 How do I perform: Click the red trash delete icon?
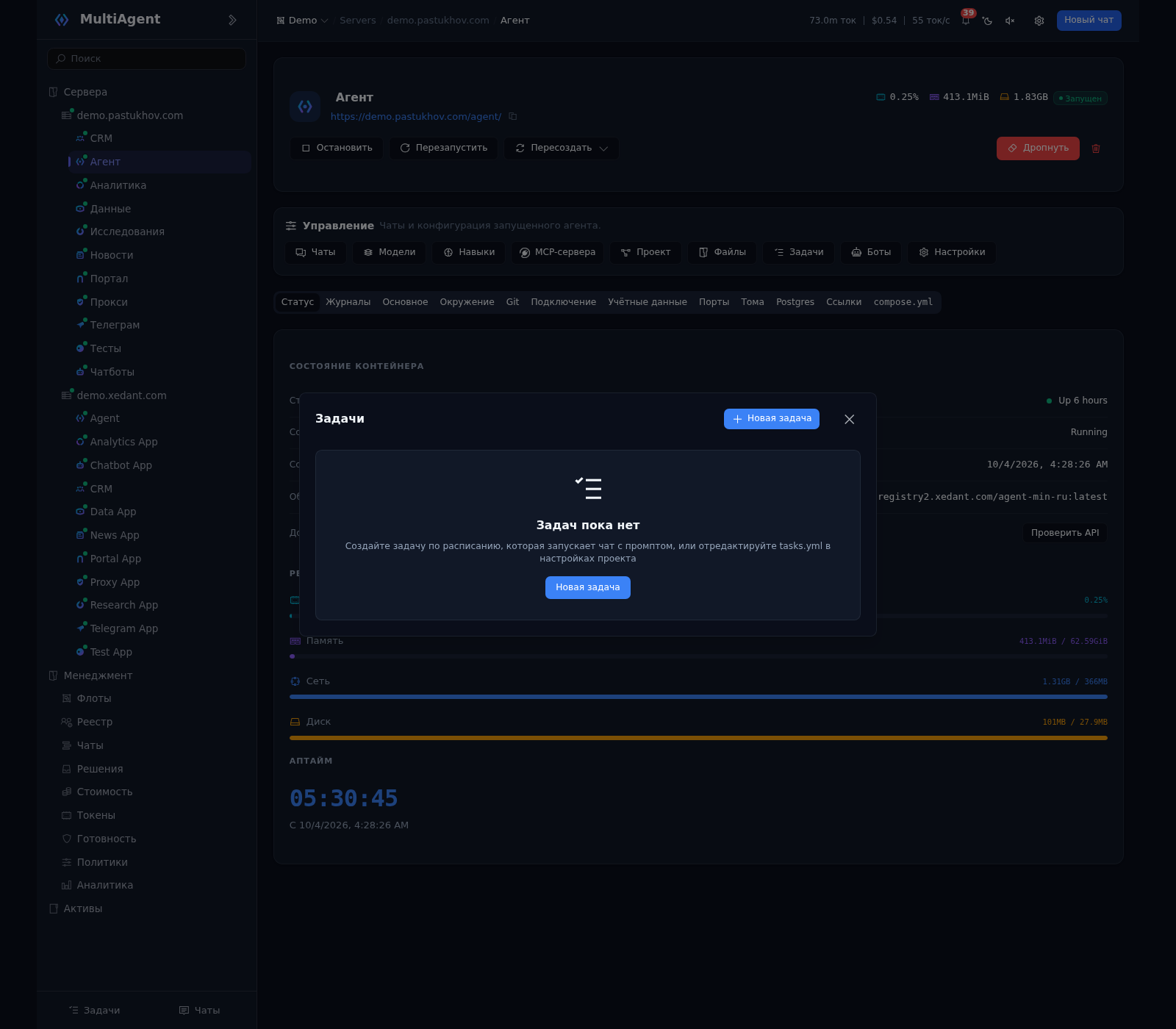pyautogui.click(x=1096, y=148)
